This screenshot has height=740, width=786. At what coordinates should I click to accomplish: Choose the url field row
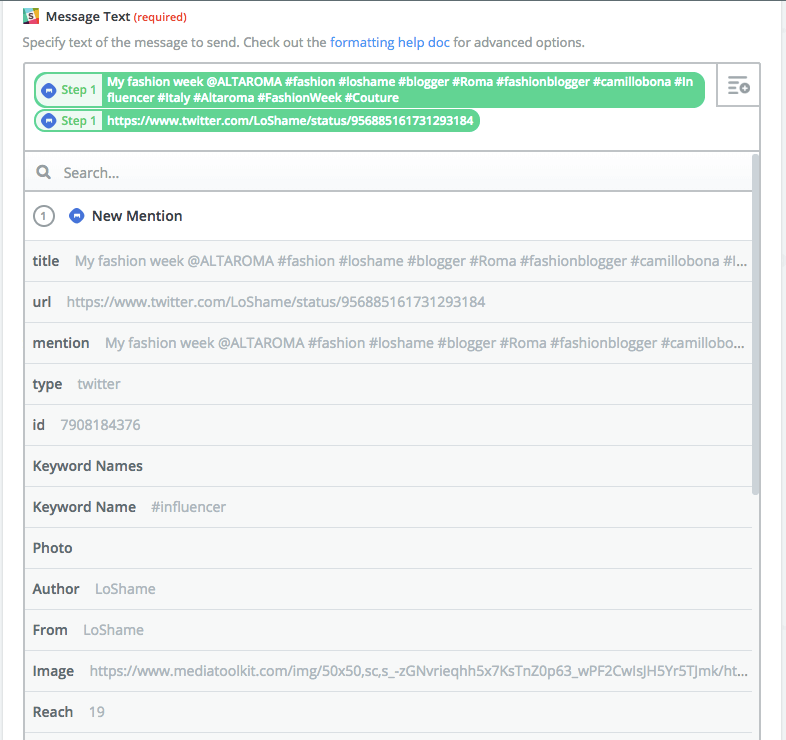pos(388,302)
